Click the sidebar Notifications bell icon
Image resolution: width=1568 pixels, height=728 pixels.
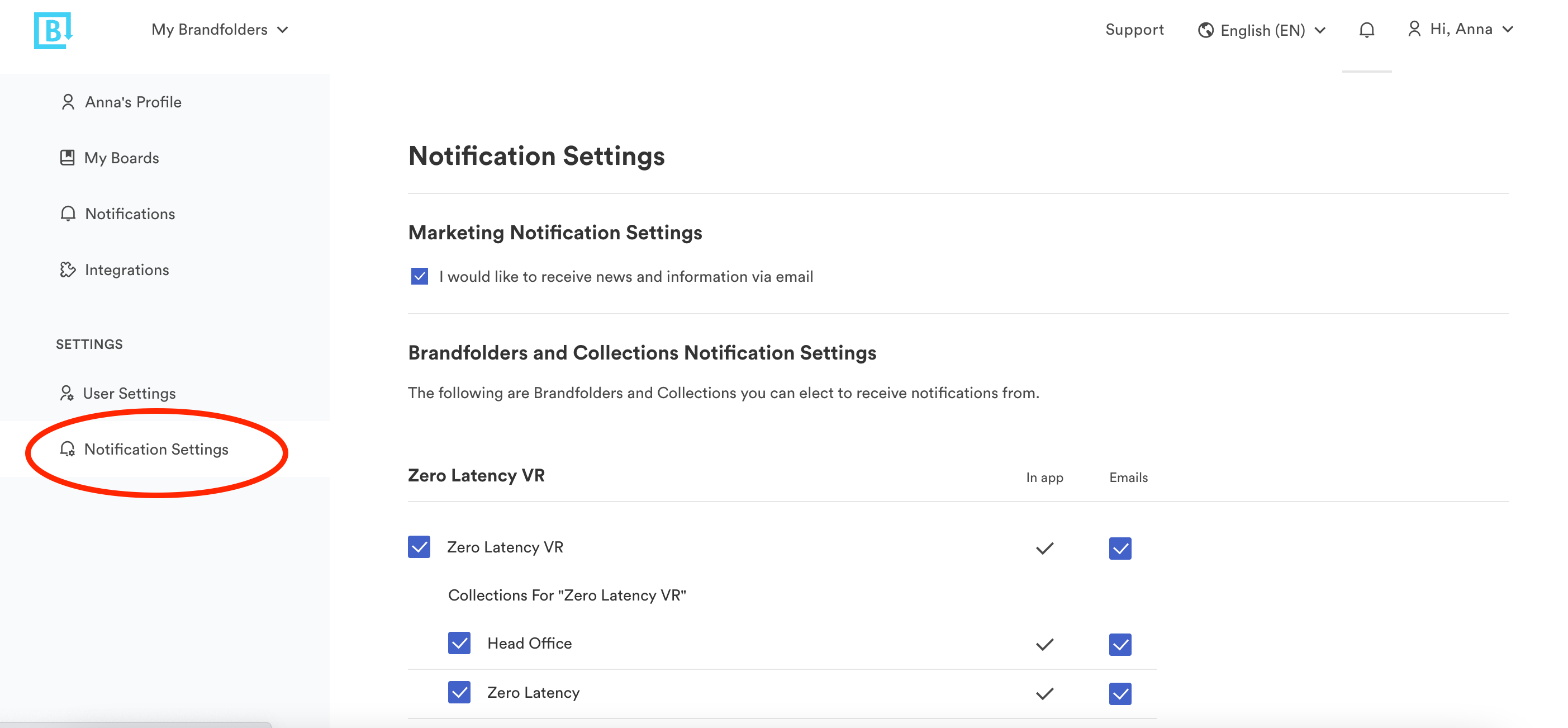68,214
